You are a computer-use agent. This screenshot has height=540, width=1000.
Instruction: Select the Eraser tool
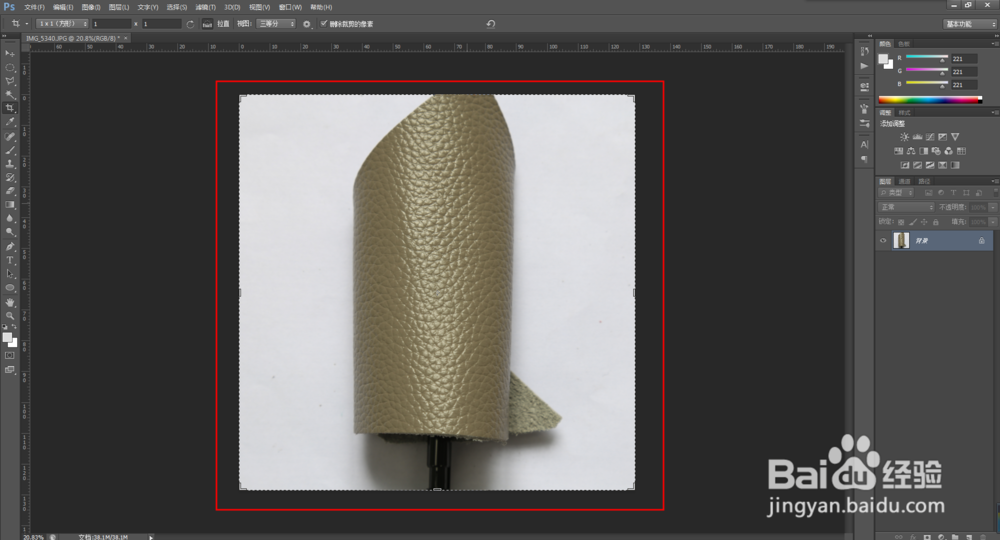click(x=10, y=191)
